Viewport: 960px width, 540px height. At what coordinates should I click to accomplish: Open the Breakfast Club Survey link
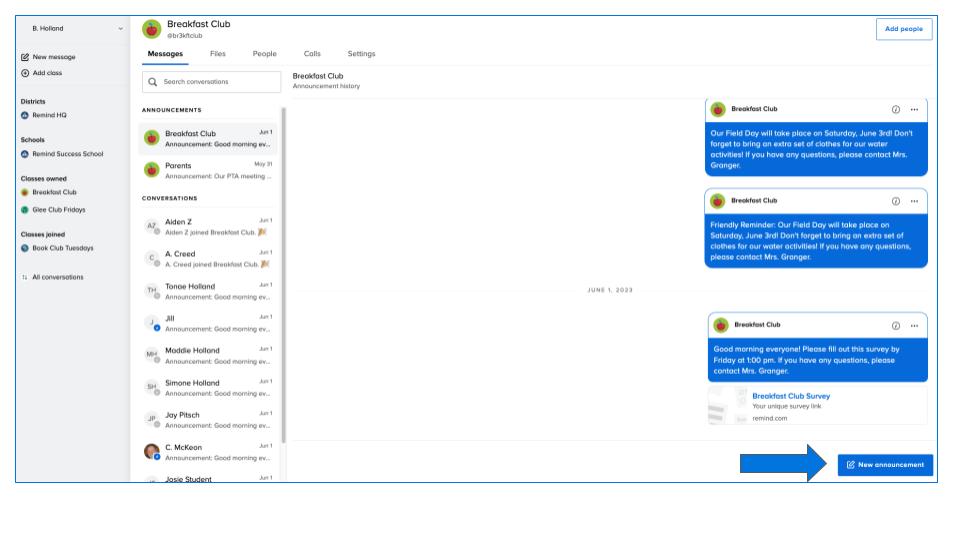click(790, 396)
